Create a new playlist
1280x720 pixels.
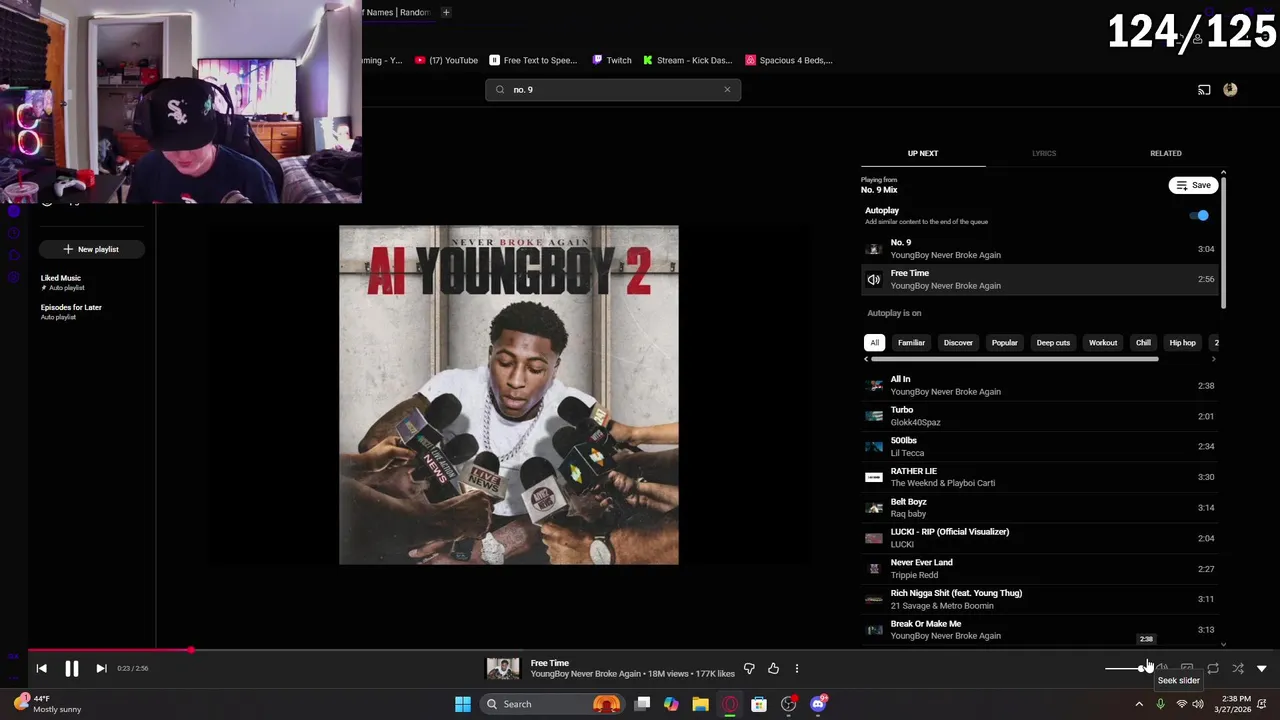[91, 249]
